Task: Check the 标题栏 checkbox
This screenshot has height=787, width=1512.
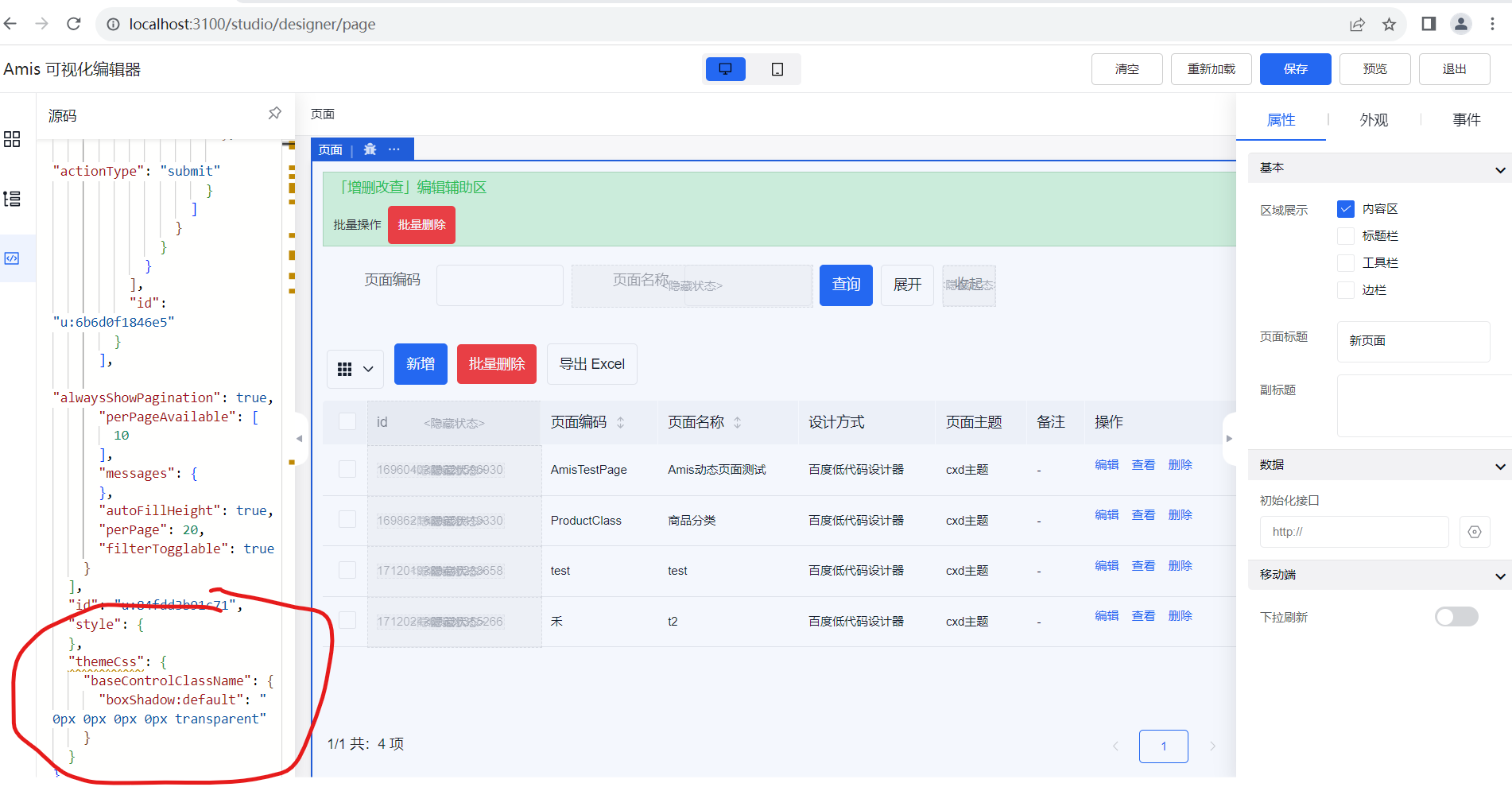Action: click(x=1345, y=235)
